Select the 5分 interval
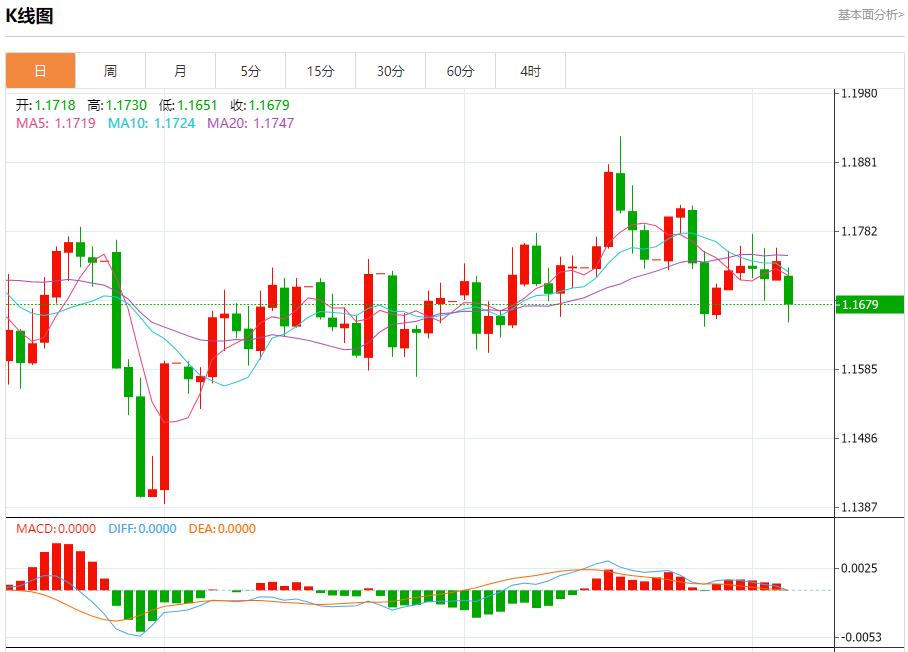Screen dimensions: 908x652 (x=251, y=70)
